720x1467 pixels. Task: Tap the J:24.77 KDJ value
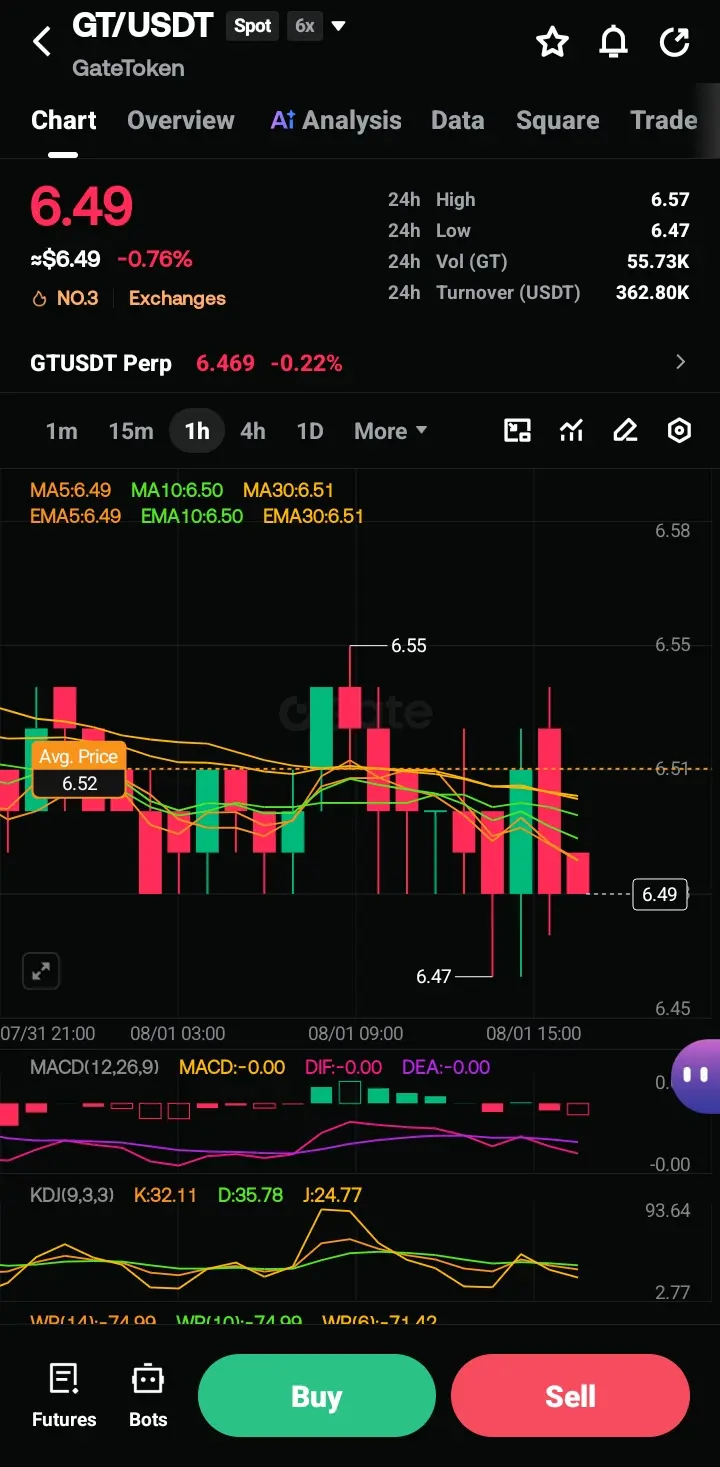332,1194
